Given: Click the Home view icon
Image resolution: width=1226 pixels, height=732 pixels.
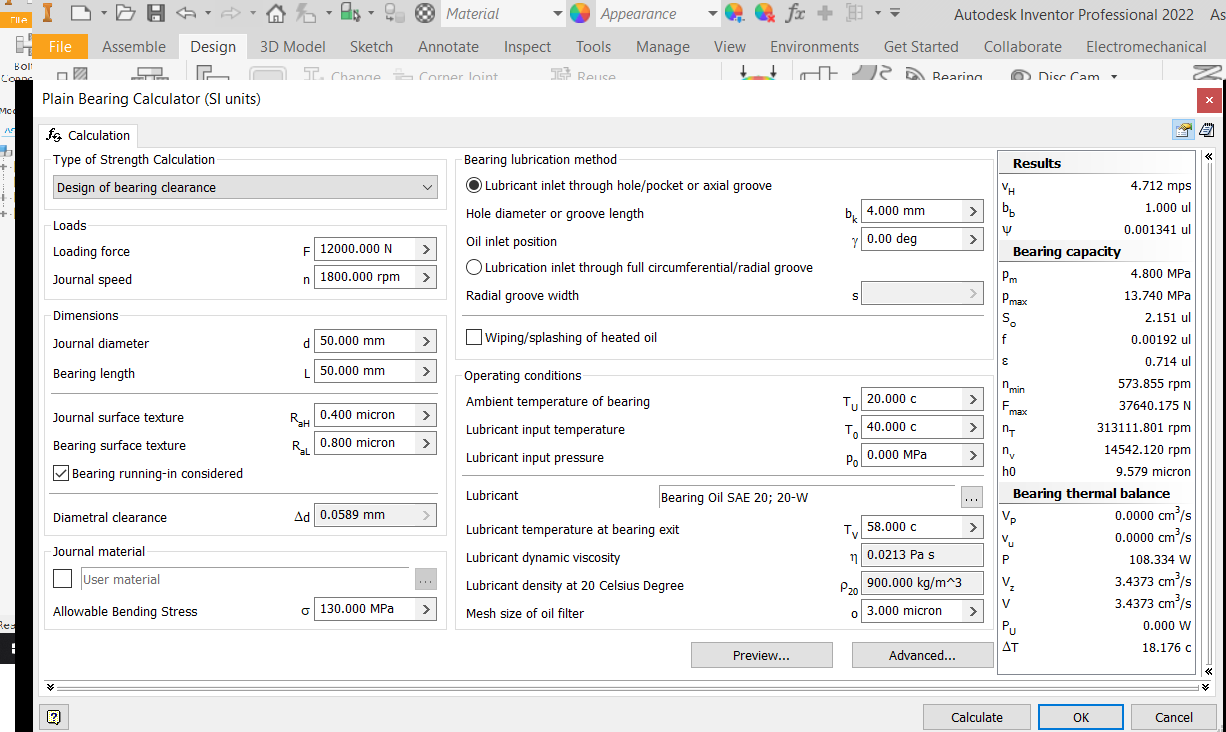Looking at the screenshot, I should click(x=276, y=13).
